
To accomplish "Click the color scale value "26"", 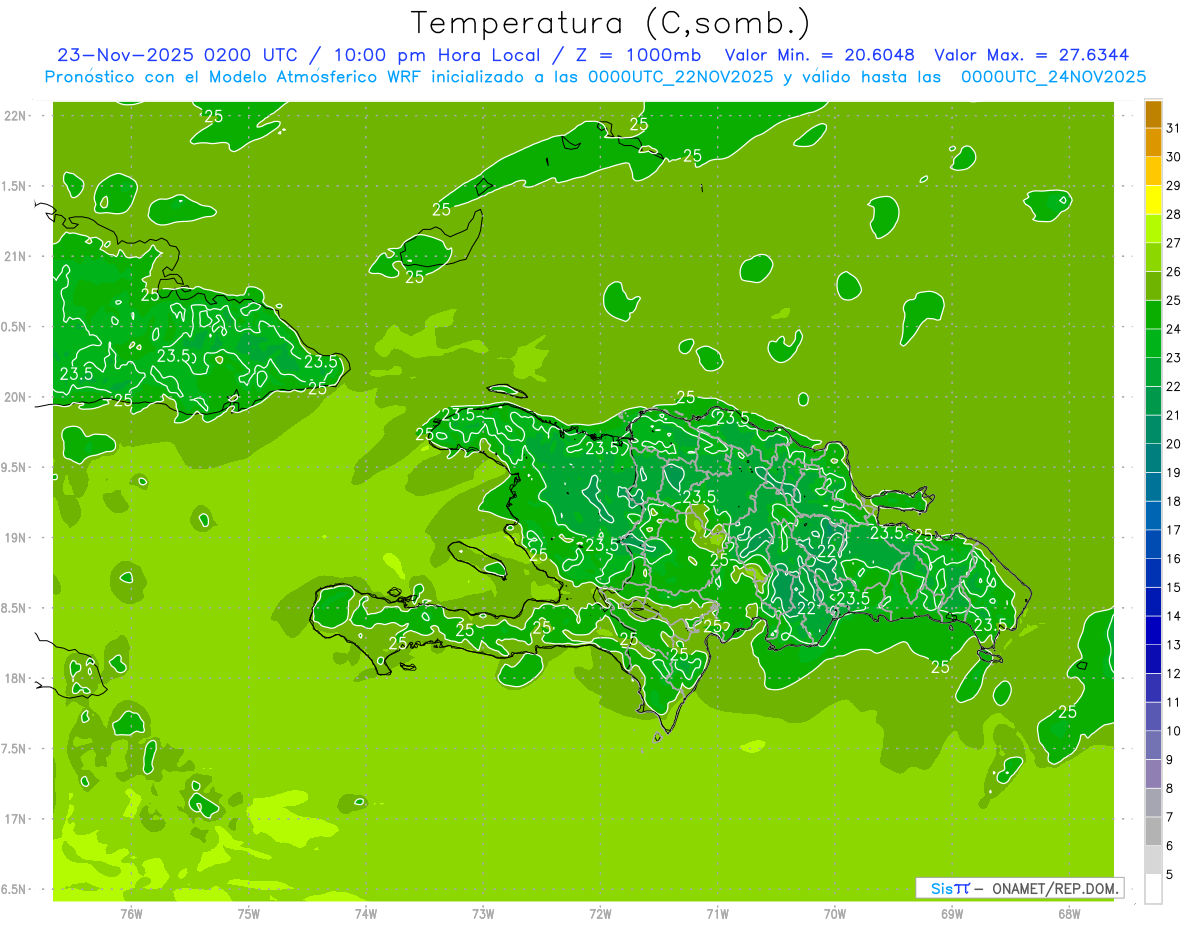I will pos(1173,272).
